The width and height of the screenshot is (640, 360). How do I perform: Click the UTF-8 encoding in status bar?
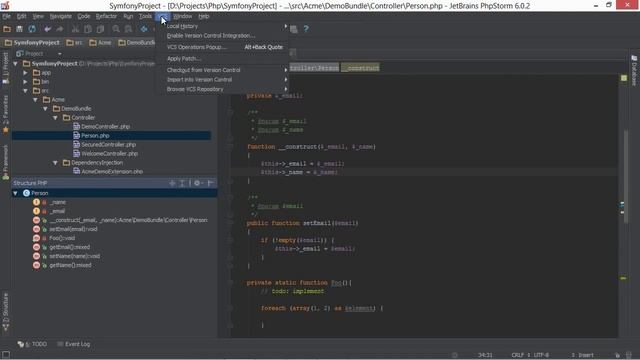541,355
